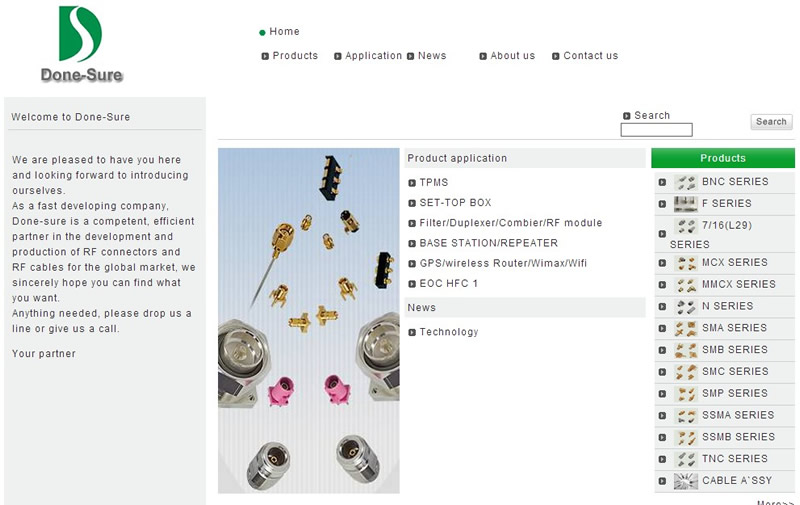
Task: Go to the Application menu item
Action: (x=373, y=56)
